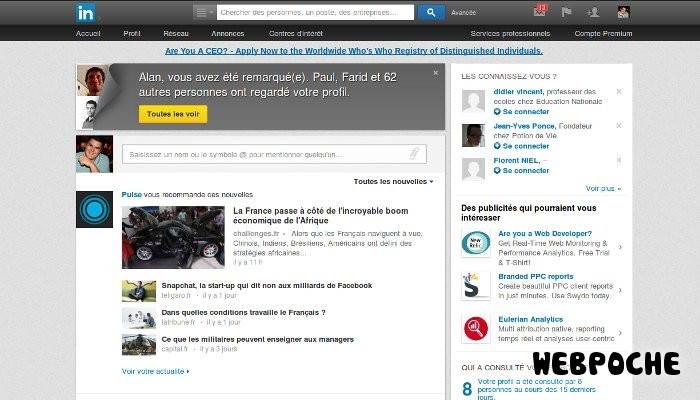The width and height of the screenshot is (700, 400).
Task: Click the blue magnifier search button
Action: (x=431, y=12)
